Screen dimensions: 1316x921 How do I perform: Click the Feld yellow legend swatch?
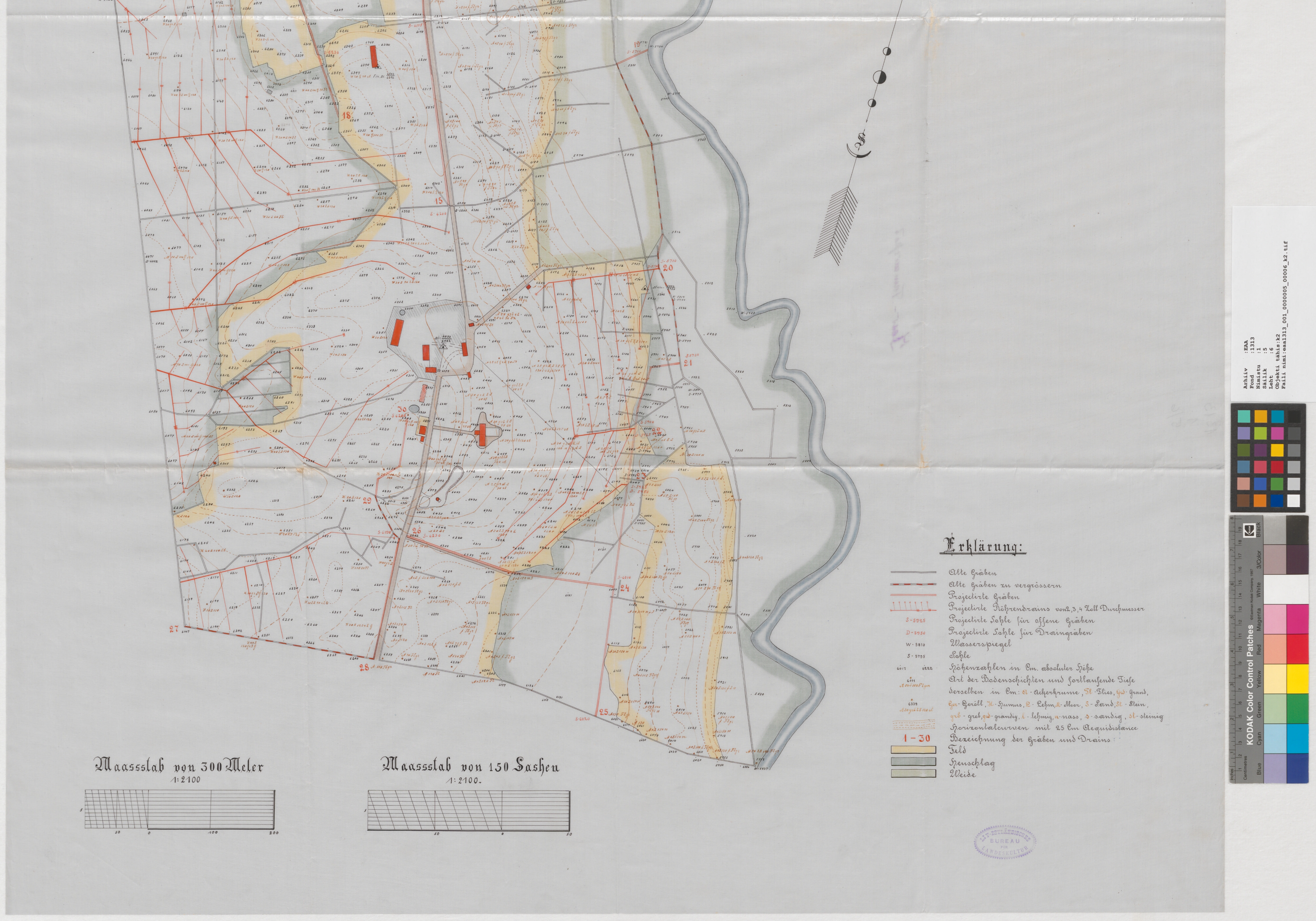click(913, 750)
